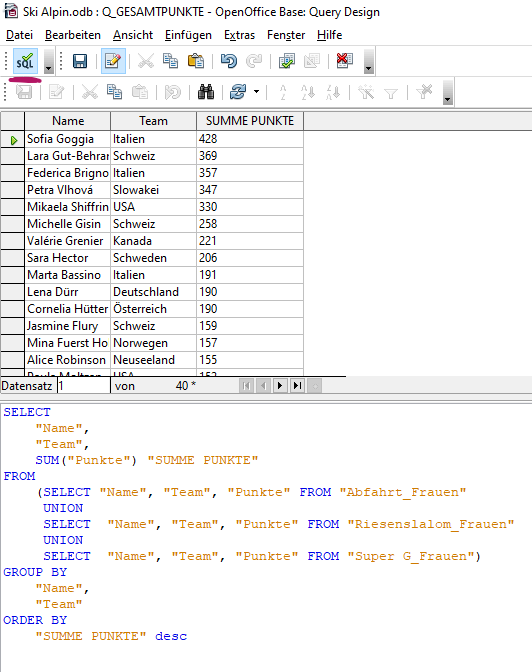Jump to the last record button
The image size is (532, 672).
[x=297, y=386]
